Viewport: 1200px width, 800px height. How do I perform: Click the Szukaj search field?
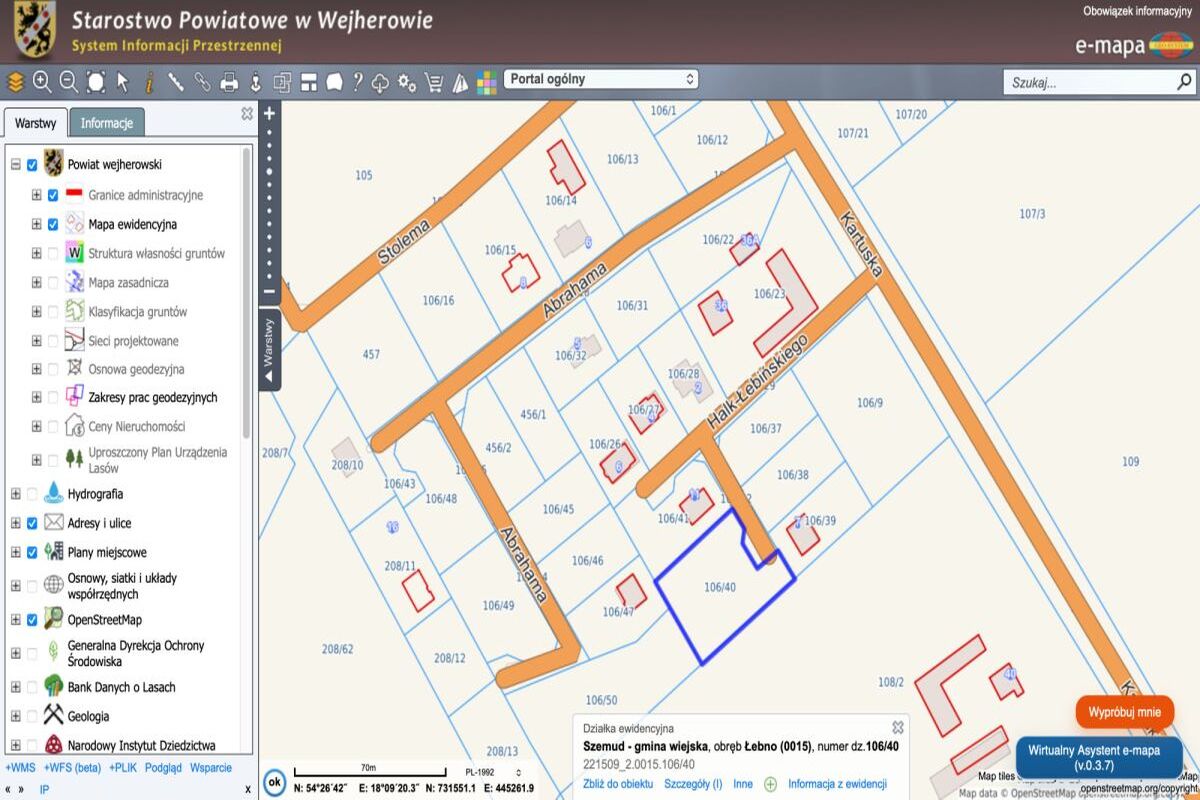pos(1088,83)
